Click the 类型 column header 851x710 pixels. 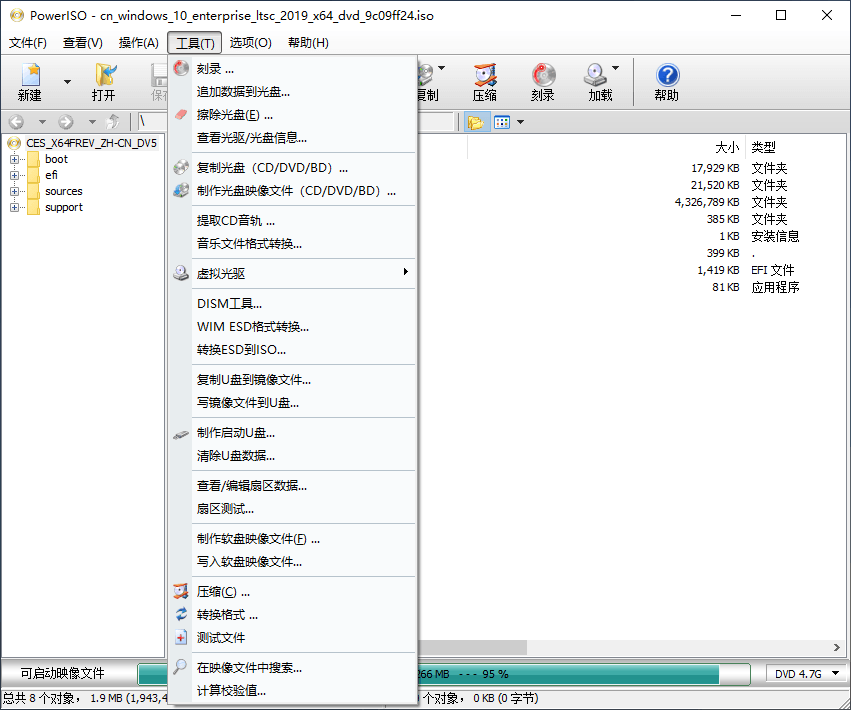(763, 147)
